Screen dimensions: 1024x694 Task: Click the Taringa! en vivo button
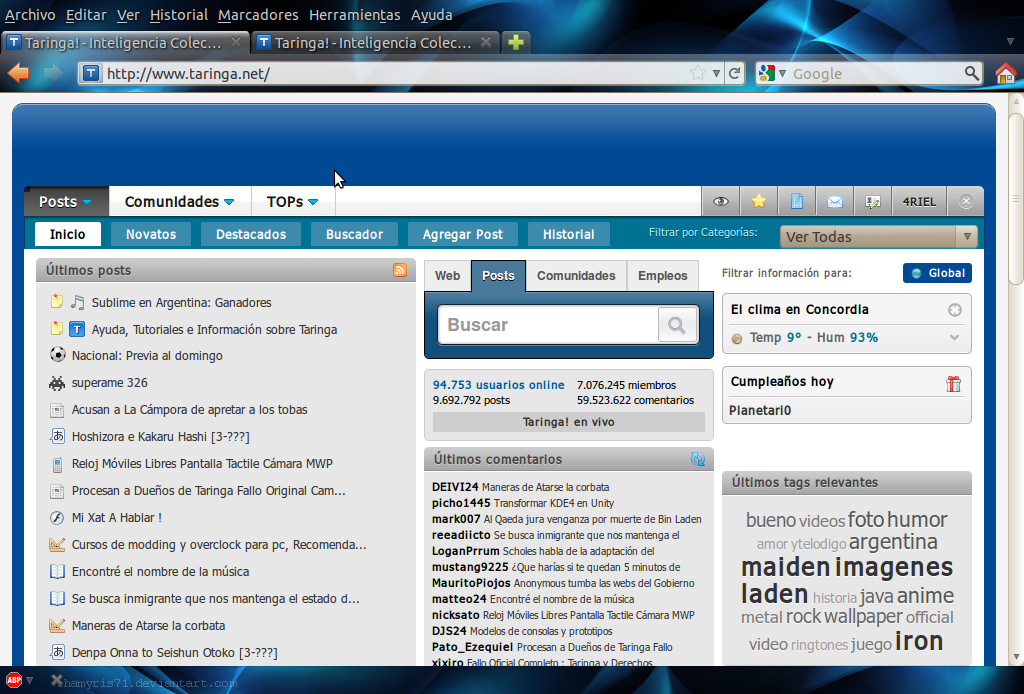[x=569, y=422]
